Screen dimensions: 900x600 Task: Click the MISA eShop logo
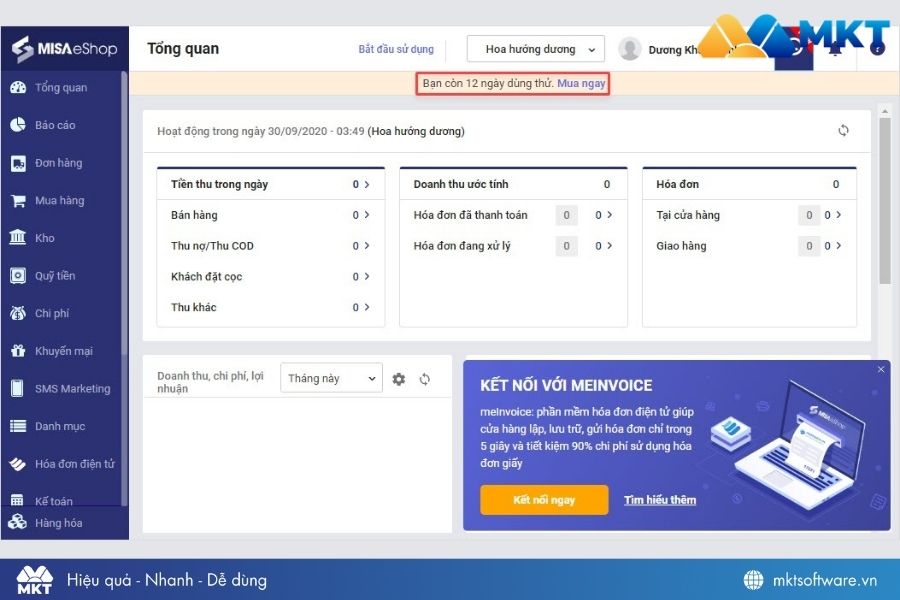coord(64,49)
